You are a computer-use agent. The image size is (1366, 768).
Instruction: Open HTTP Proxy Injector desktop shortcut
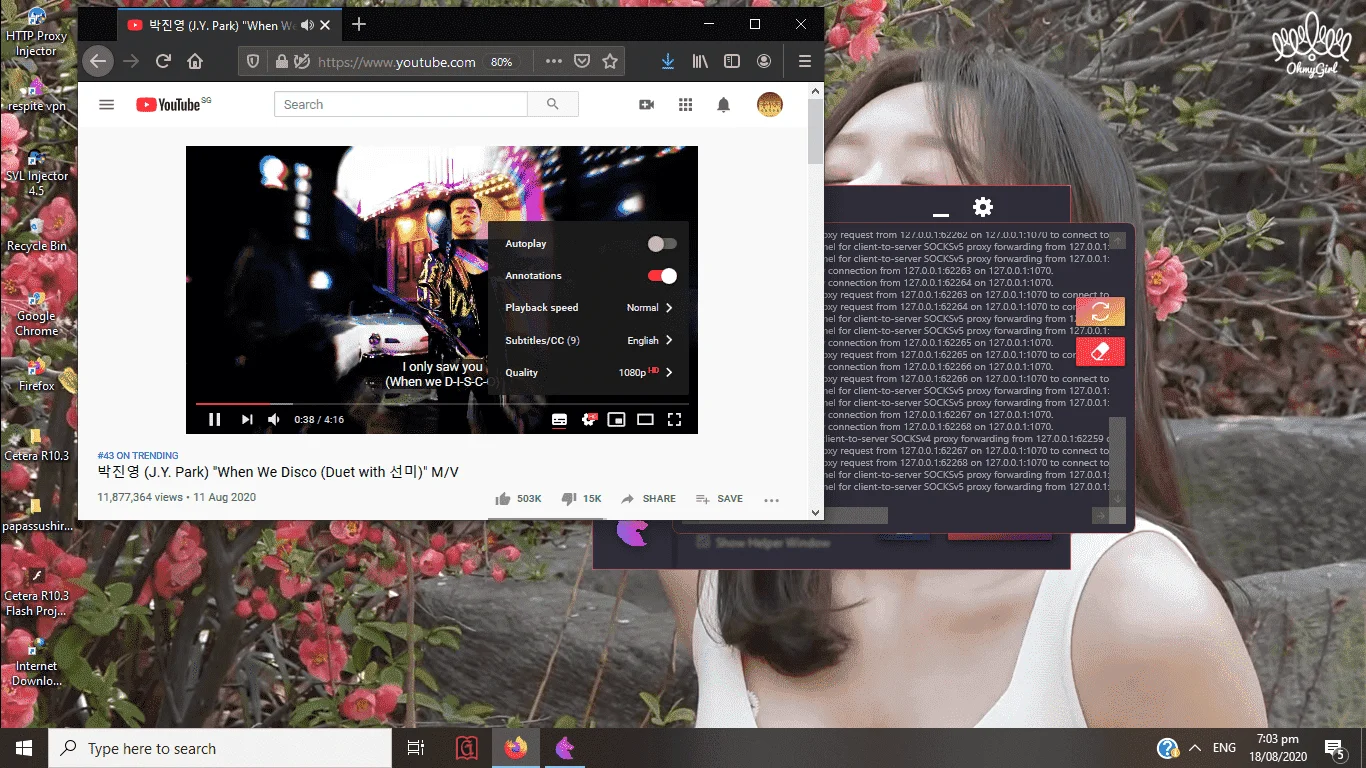[37, 33]
